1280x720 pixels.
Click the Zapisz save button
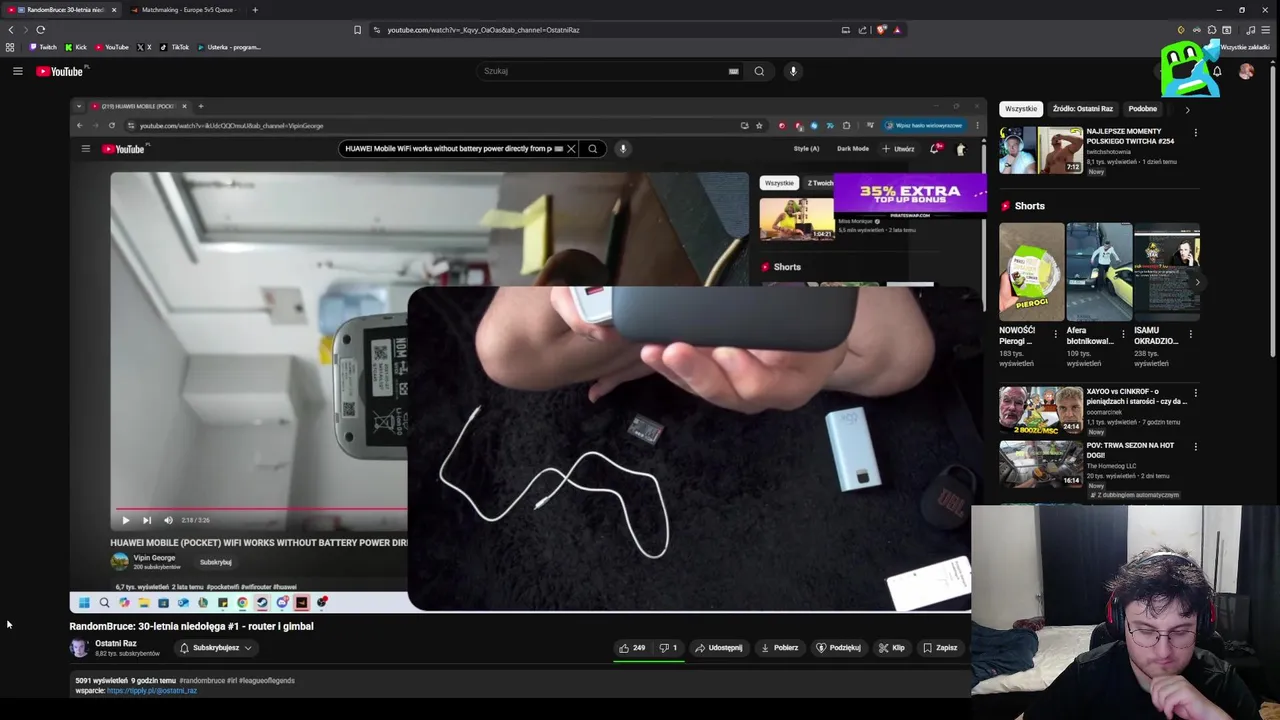click(x=940, y=648)
